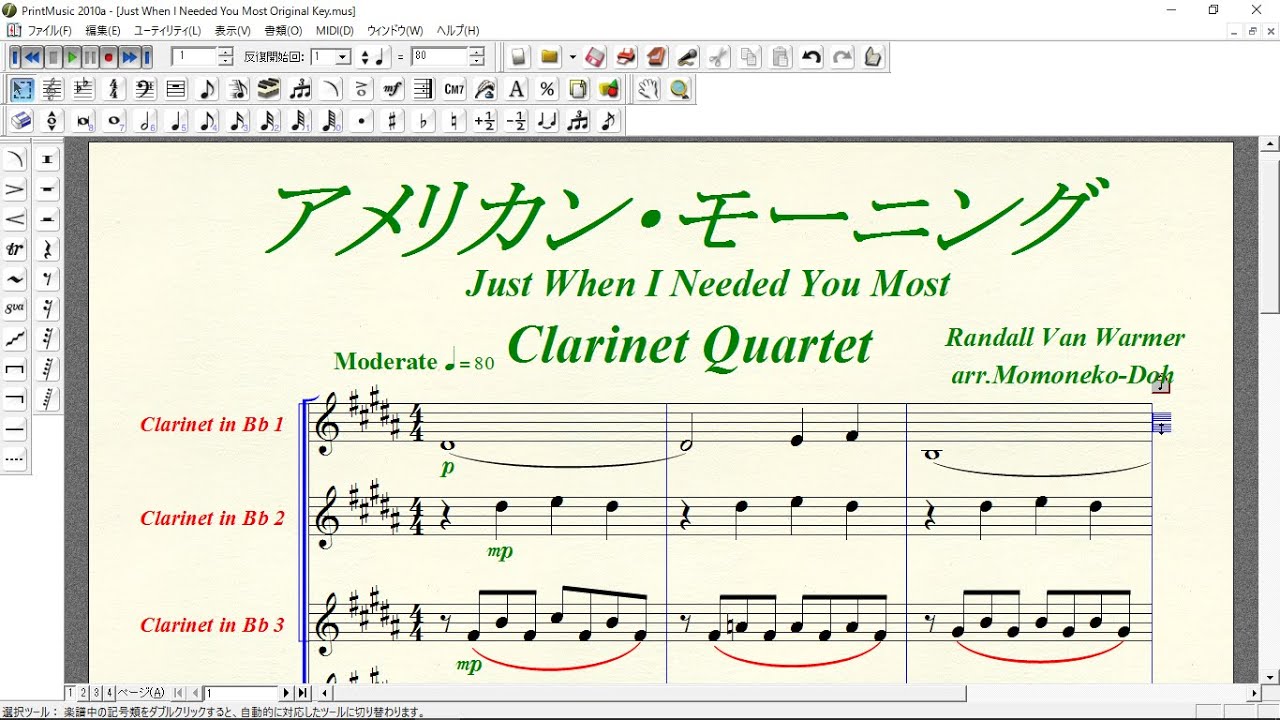This screenshot has height=720, width=1280.
Task: Select the trill tr smart shape
Action: pyautogui.click(x=15, y=249)
